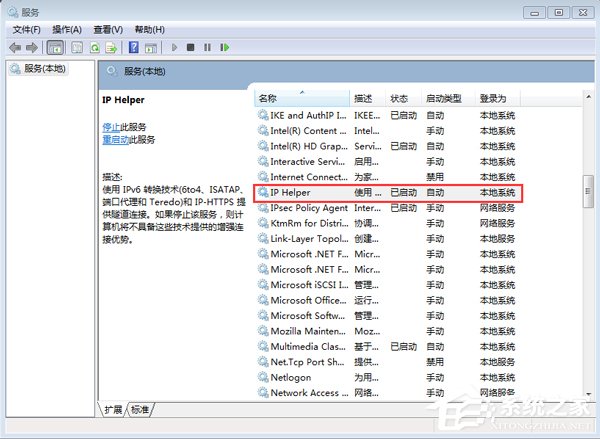Toggle the show/hide action pane icon

151,48
